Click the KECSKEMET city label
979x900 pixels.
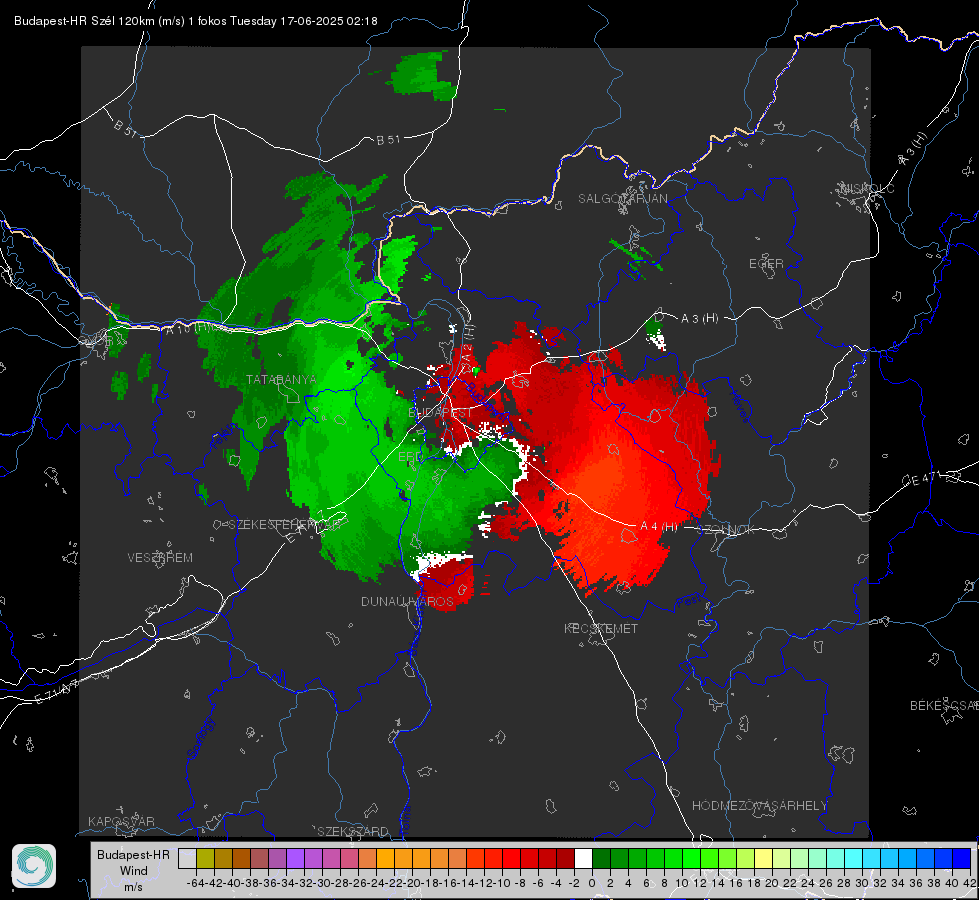(x=601, y=629)
